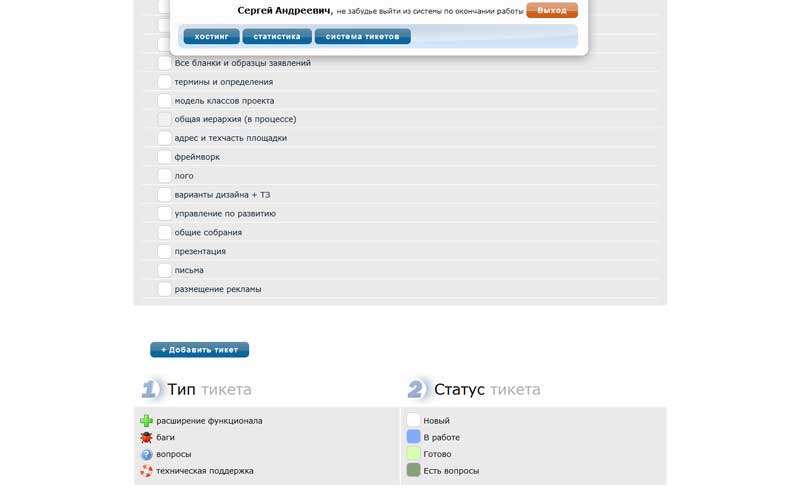
Task: Click the техническая поддержка label
Action: coord(205,471)
